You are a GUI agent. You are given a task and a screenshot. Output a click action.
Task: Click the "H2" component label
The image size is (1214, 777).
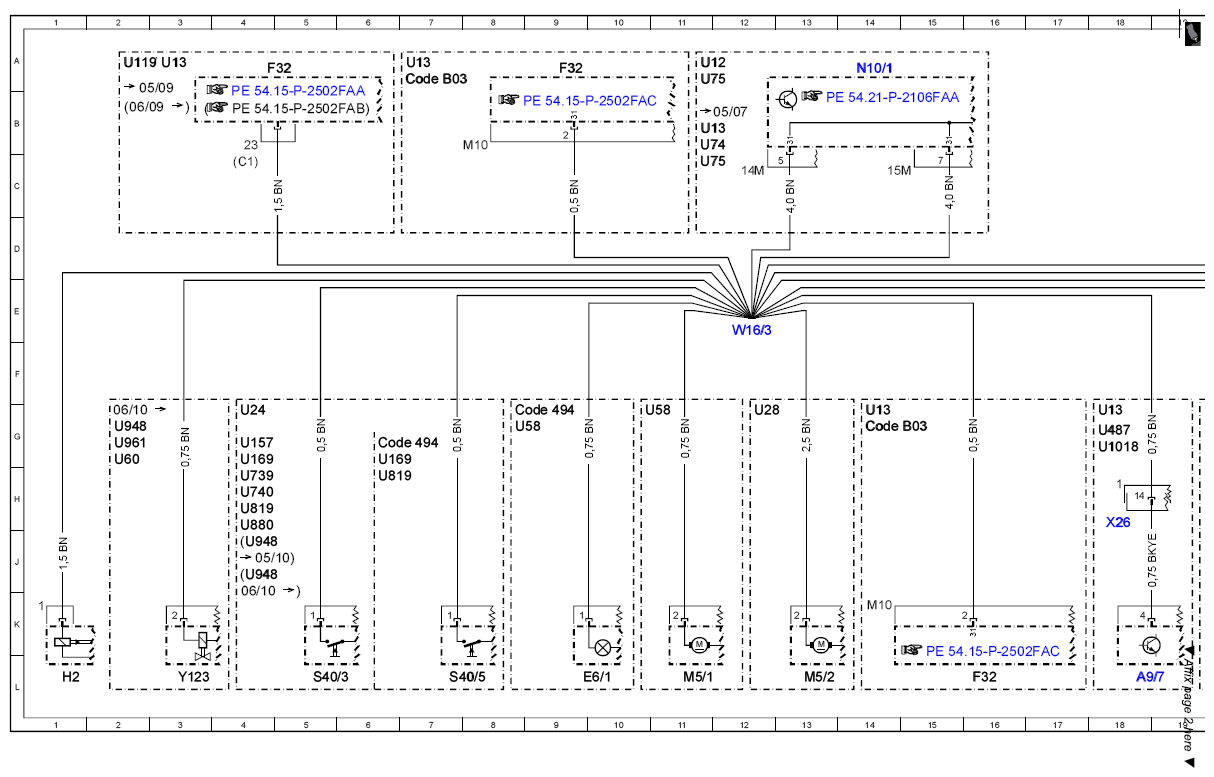pos(70,676)
